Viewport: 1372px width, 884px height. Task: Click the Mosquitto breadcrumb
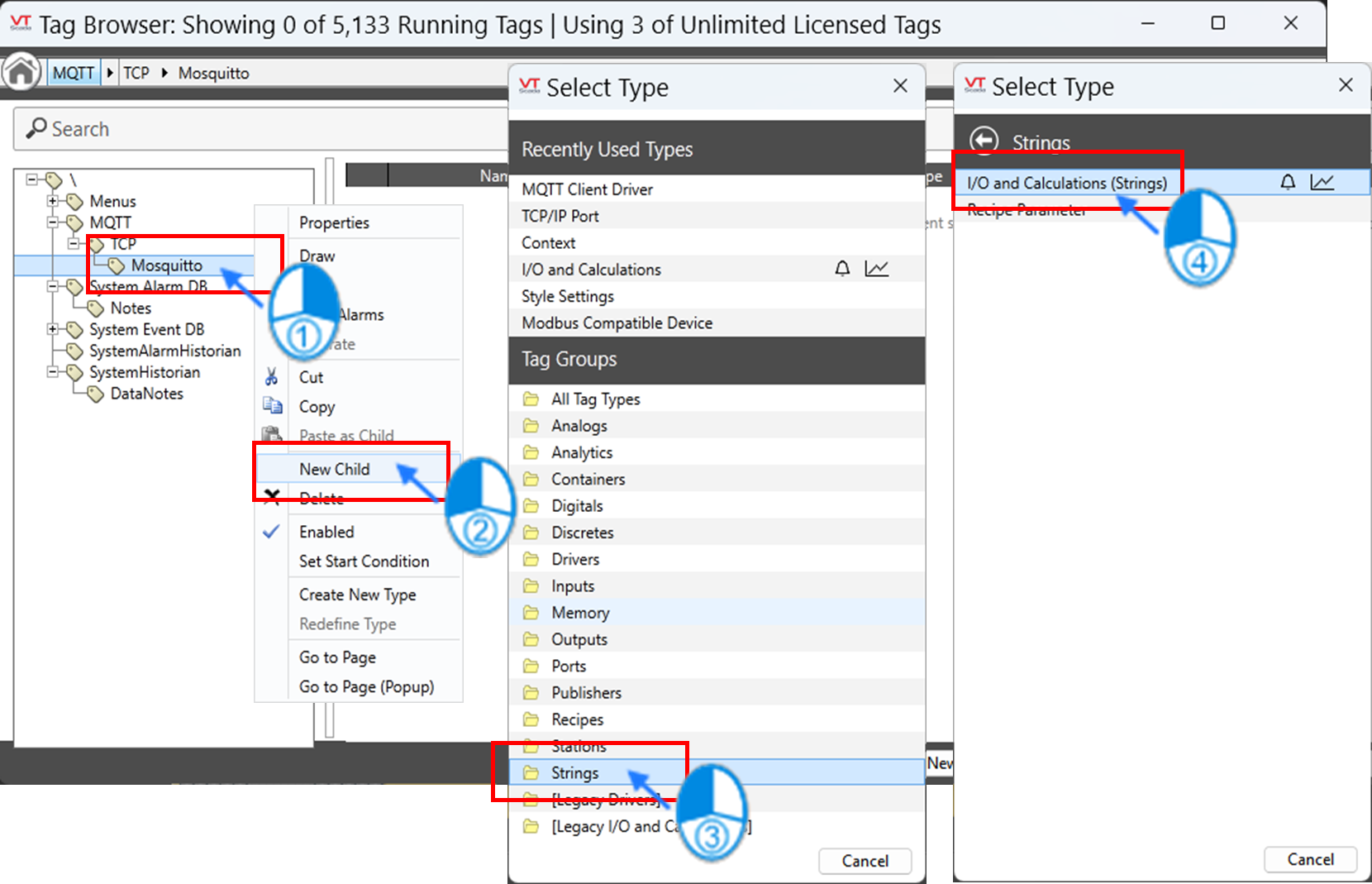tap(213, 73)
